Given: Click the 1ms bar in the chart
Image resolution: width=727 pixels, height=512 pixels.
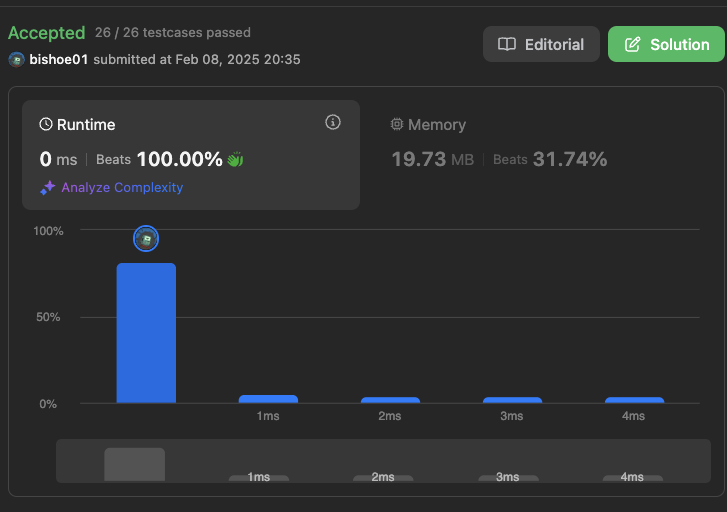Looking at the screenshot, I should tap(268, 399).
